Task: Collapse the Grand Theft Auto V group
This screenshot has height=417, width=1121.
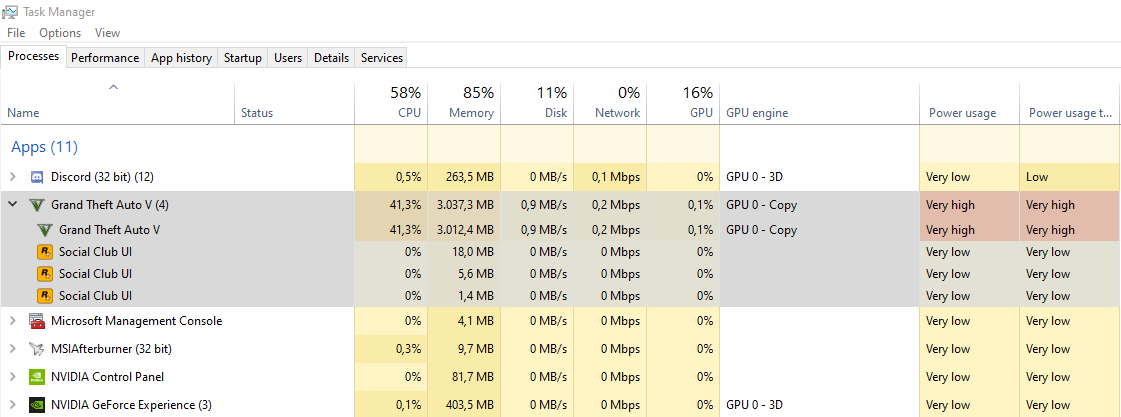Action: click(12, 205)
